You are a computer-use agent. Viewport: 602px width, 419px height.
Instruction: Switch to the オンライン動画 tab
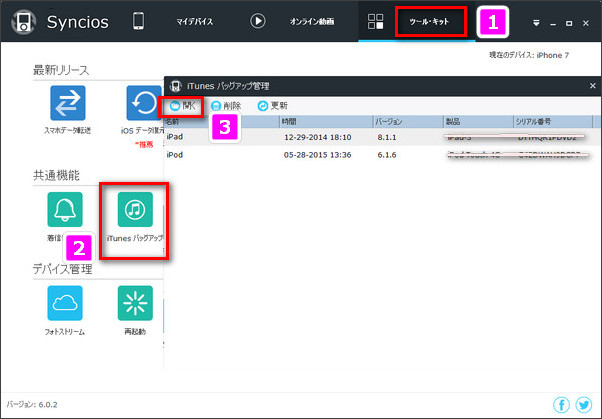[x=312, y=22]
